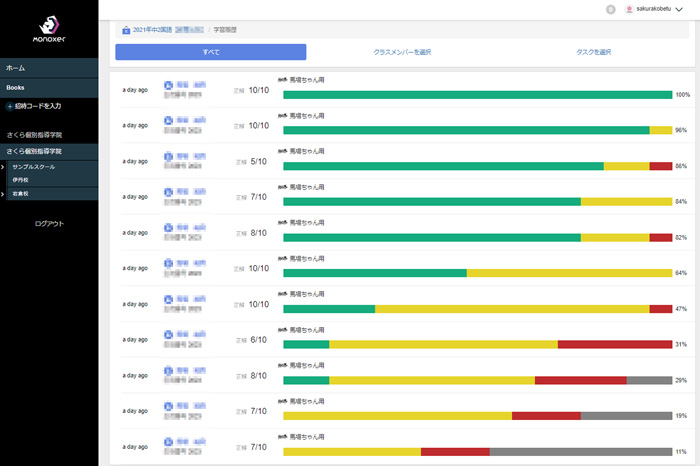Click student avatar icon in the 6/10 row
Viewport: 700px width, 466px height.
click(x=168, y=335)
